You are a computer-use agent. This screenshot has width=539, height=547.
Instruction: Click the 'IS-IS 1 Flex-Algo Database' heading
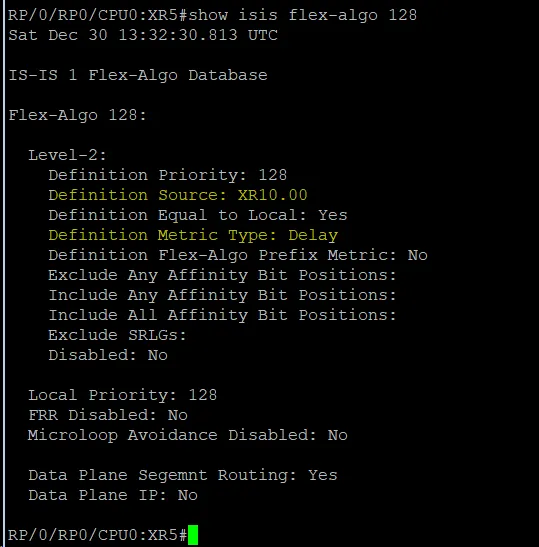(138, 75)
